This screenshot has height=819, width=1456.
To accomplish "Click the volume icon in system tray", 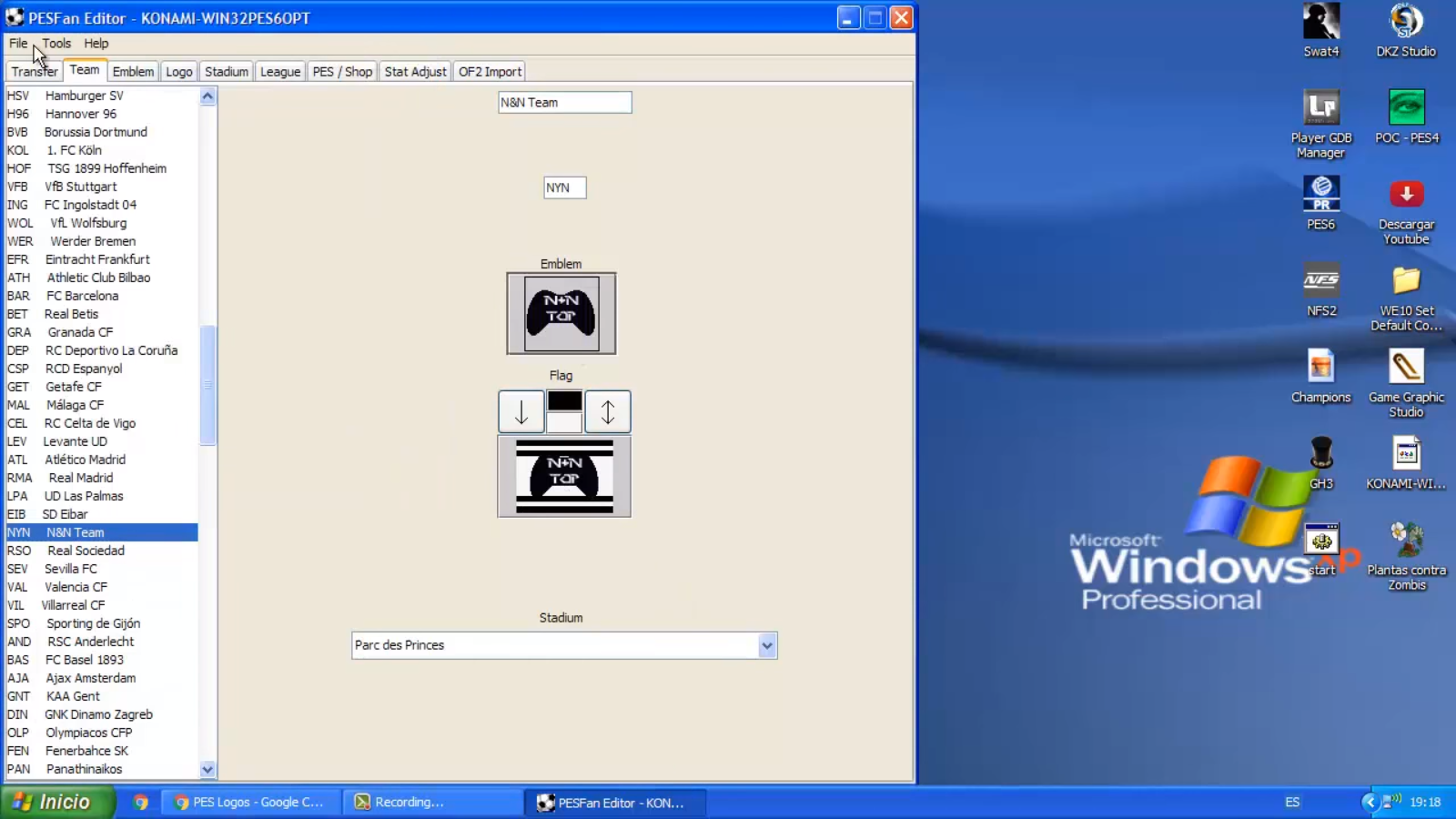I will (x=1391, y=801).
